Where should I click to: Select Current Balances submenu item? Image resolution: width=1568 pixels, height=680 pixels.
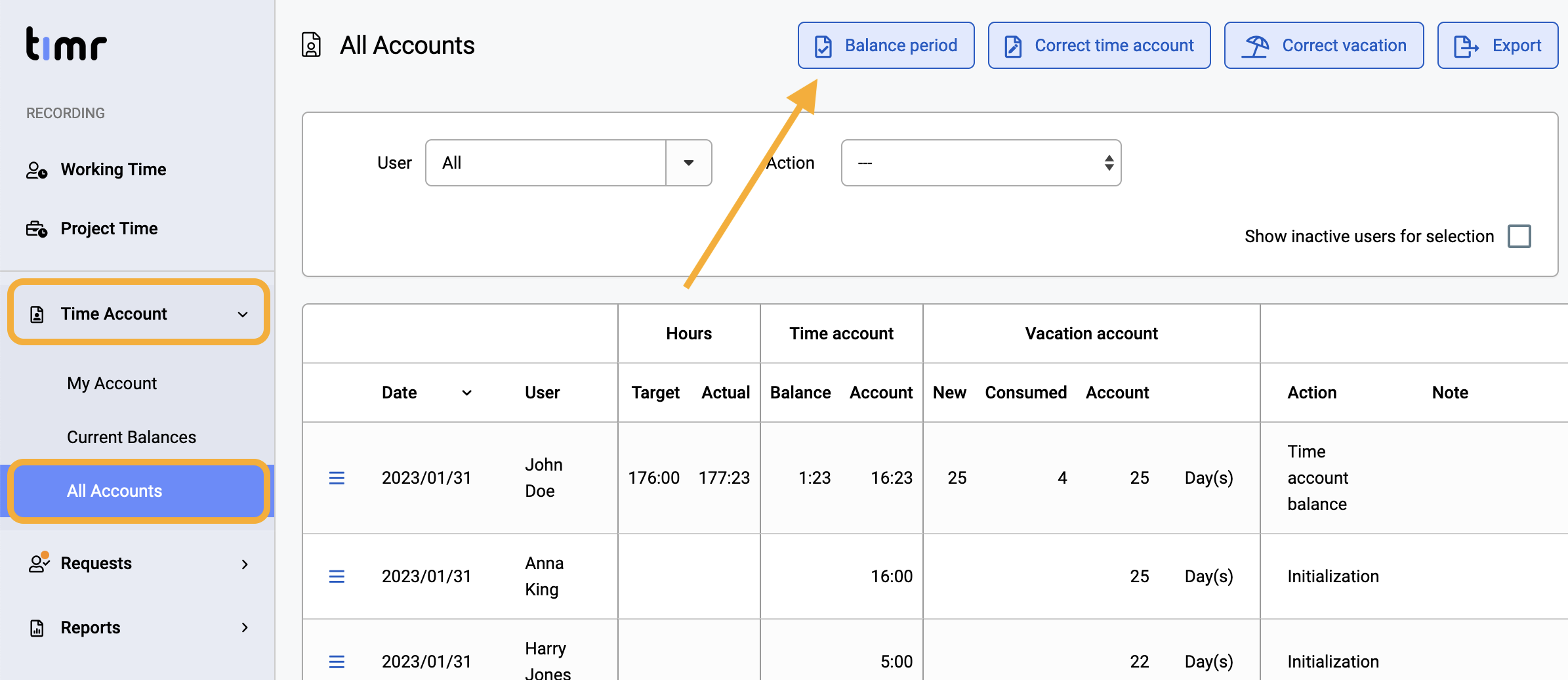pyautogui.click(x=131, y=437)
